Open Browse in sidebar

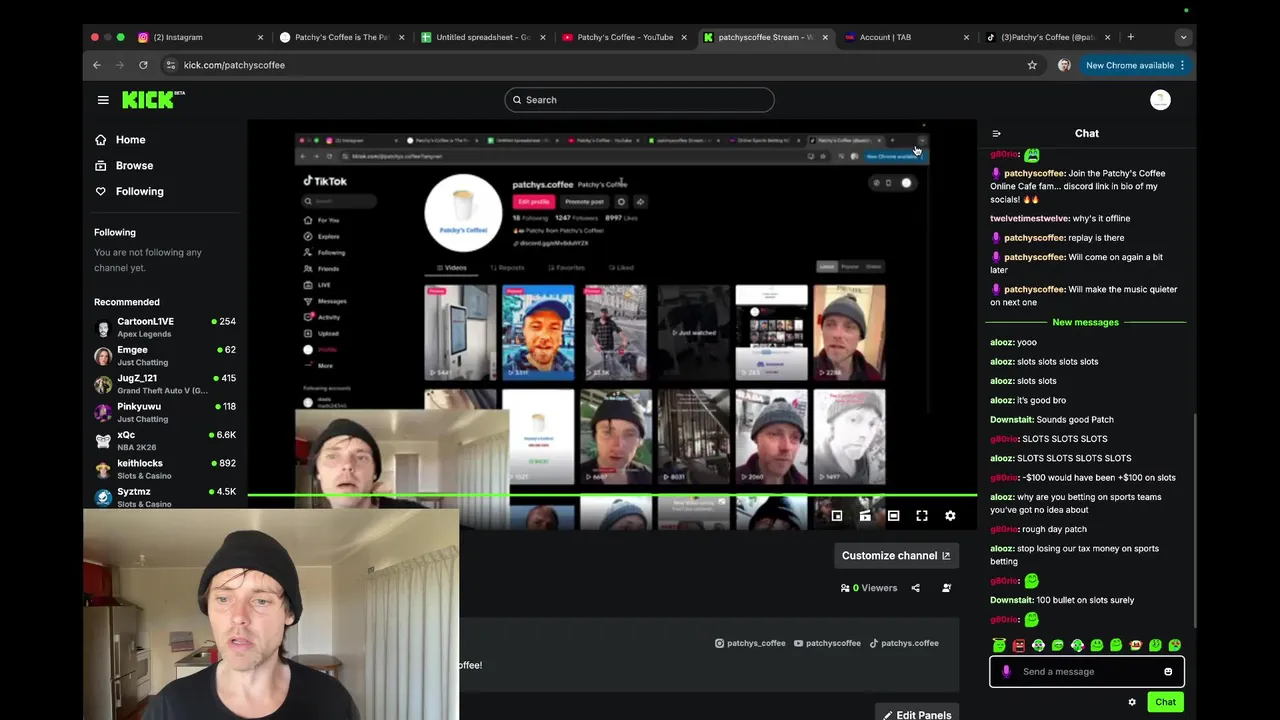(134, 166)
